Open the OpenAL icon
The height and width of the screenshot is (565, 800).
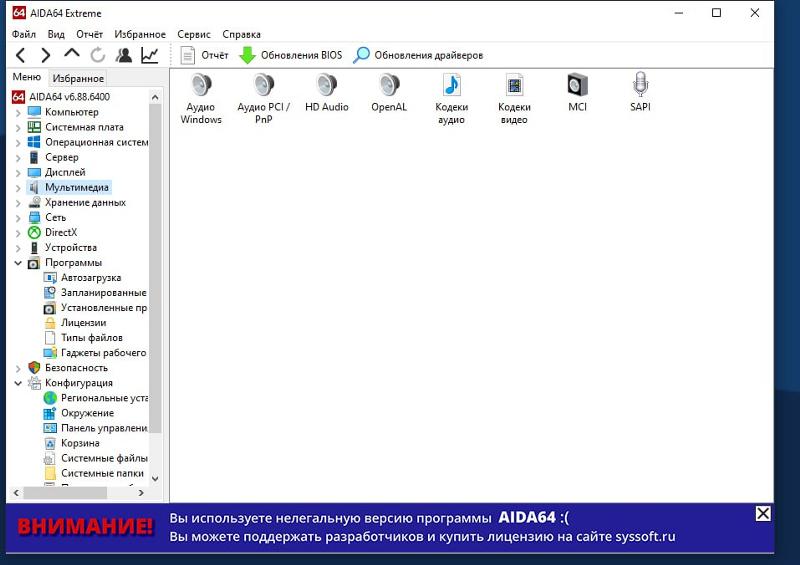pos(389,92)
